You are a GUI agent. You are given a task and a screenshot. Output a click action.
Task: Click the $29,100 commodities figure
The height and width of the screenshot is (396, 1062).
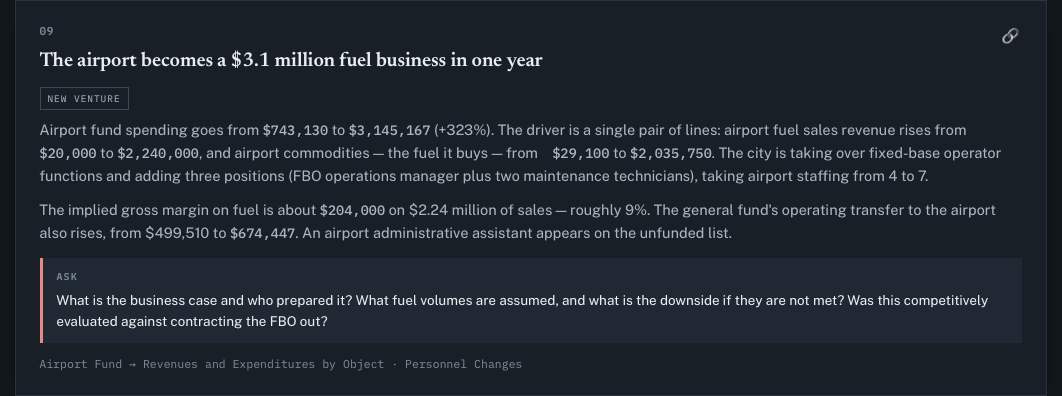click(x=581, y=153)
